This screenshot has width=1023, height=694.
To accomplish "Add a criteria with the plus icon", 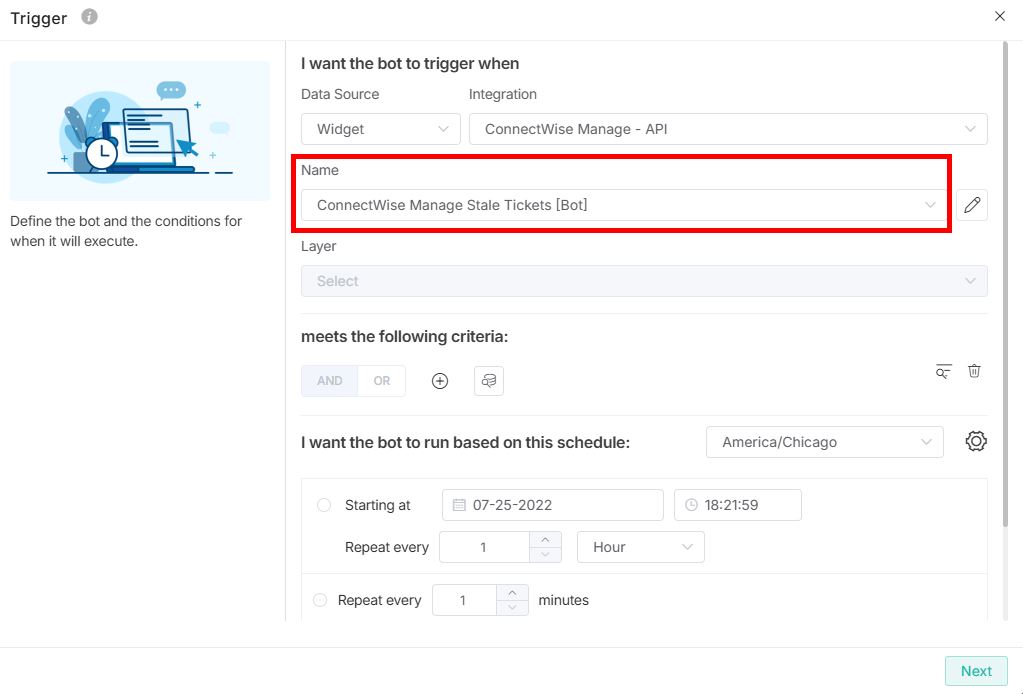I will pyautogui.click(x=440, y=381).
